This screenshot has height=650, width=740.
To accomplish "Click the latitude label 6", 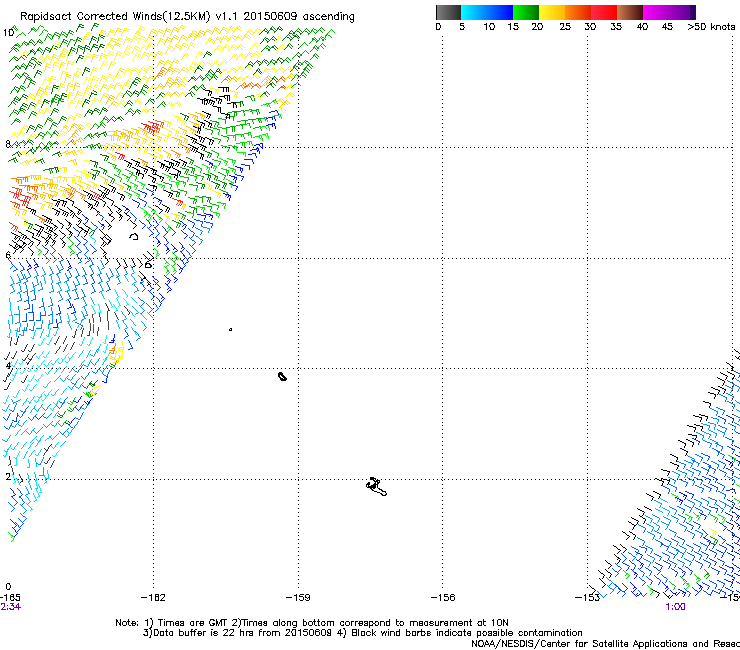I will pyautogui.click(x=8, y=255).
